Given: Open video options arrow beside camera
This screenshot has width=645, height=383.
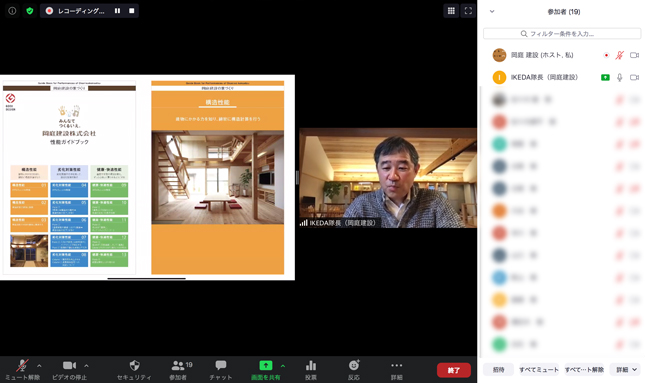Looking at the screenshot, I should (x=86, y=365).
